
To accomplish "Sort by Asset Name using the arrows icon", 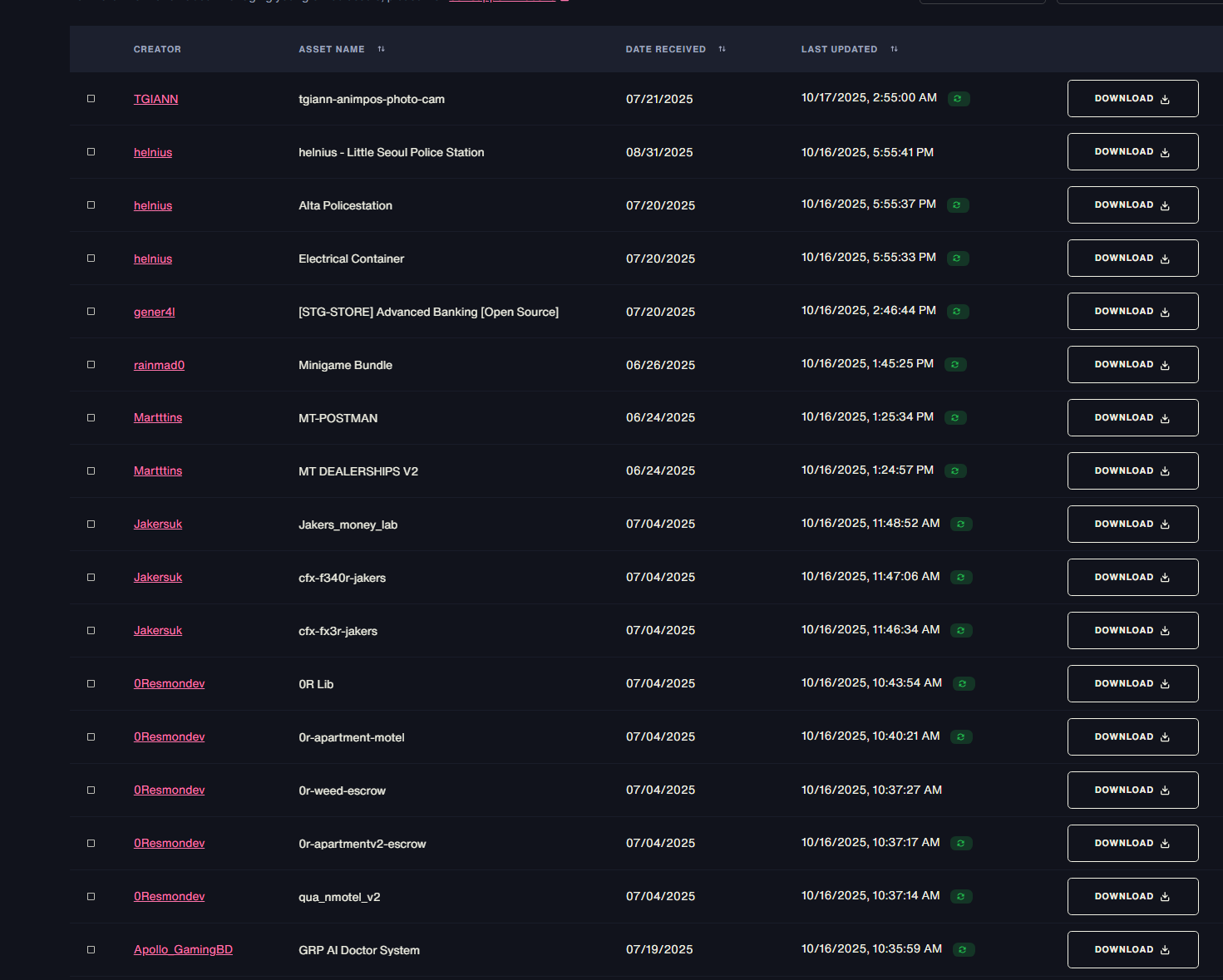I will (x=382, y=49).
